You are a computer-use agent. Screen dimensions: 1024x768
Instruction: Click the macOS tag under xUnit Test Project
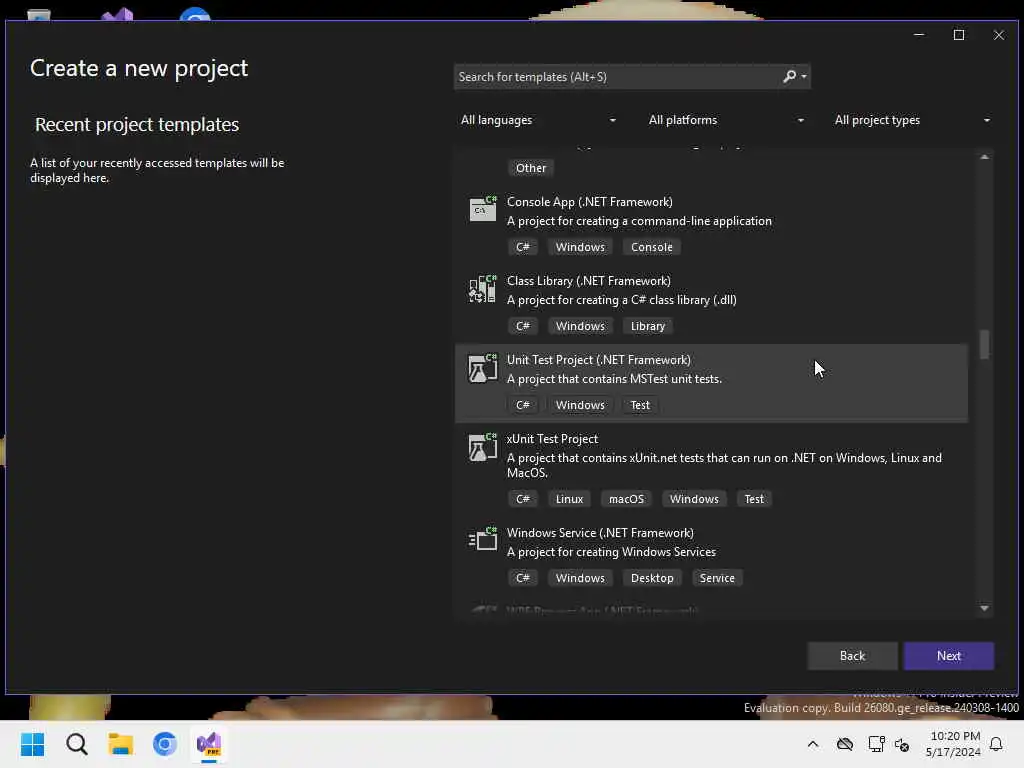click(626, 499)
